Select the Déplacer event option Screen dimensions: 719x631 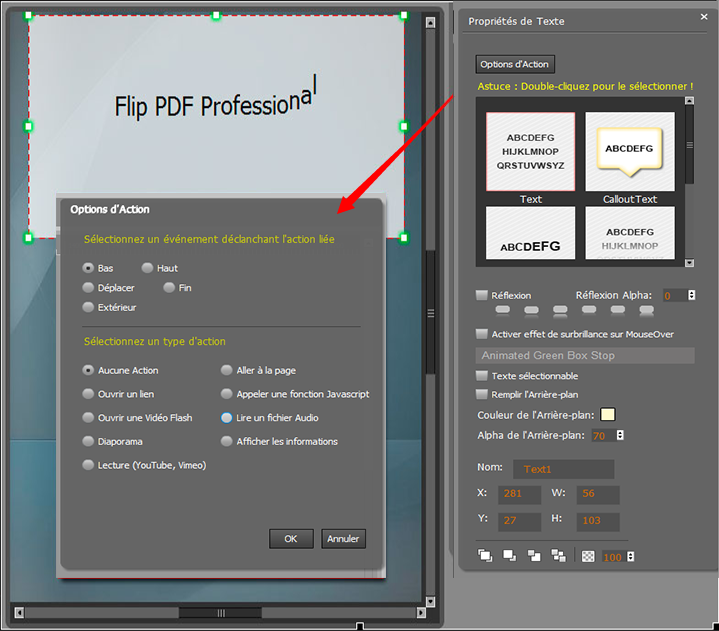tap(88, 288)
